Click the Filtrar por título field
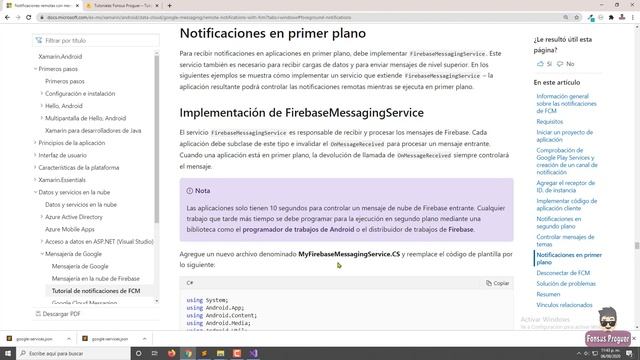The width and height of the screenshot is (640, 360). tap(96, 40)
